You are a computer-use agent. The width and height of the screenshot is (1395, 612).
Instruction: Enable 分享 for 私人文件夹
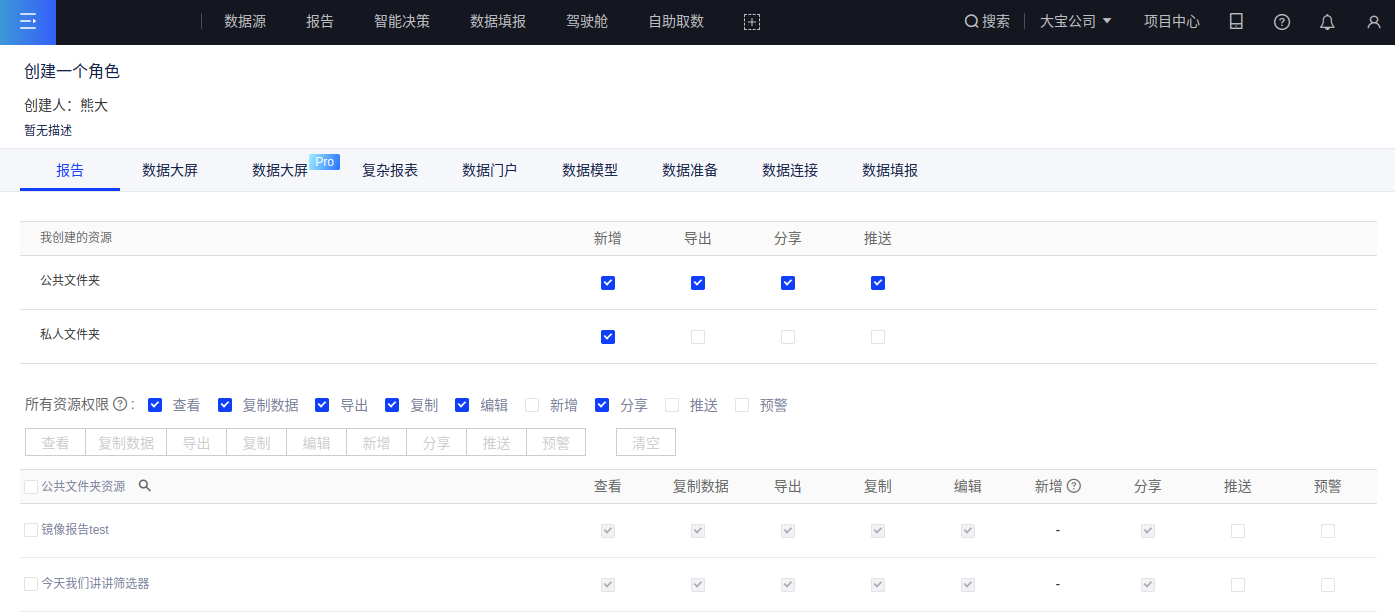(788, 337)
